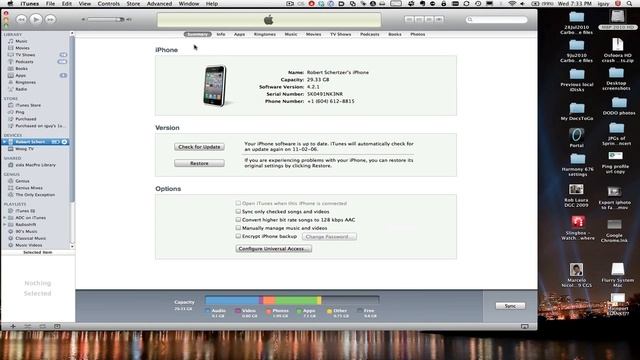This screenshot has height=360, width=640.
Task: Switch to the Photos tab
Action: point(418,34)
